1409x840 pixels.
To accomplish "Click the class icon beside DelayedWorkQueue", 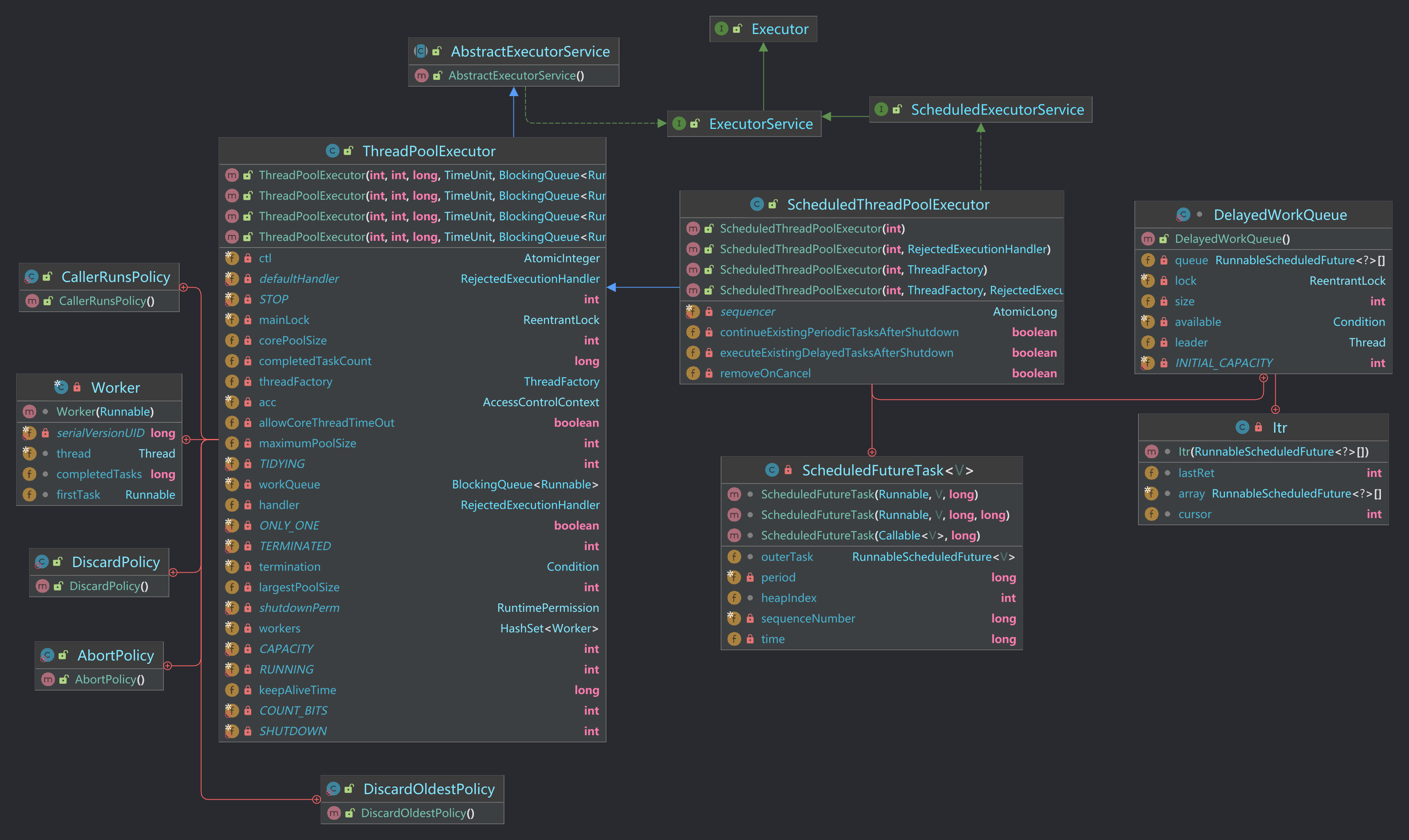I will click(1183, 215).
